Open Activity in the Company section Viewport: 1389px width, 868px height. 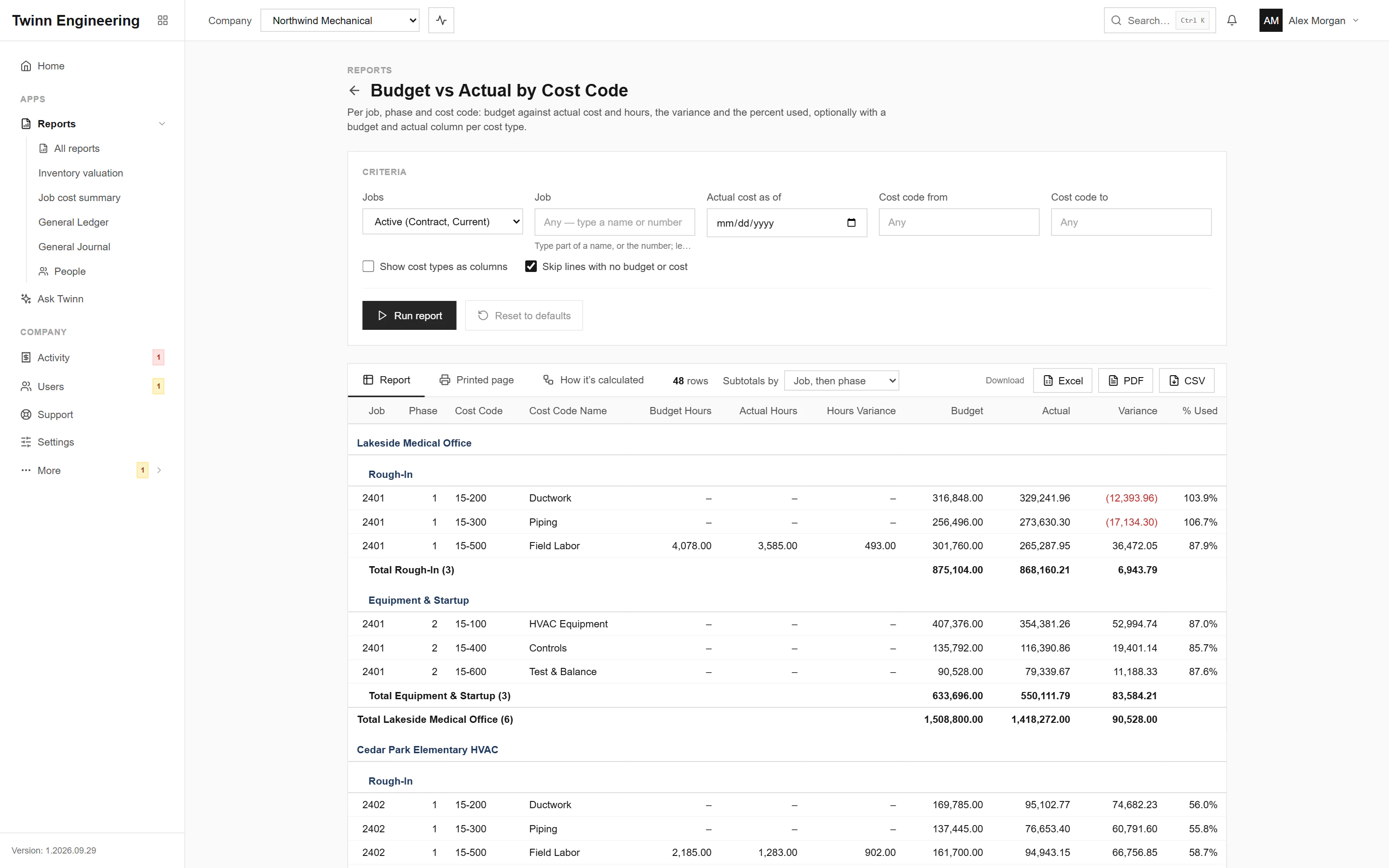click(92, 358)
